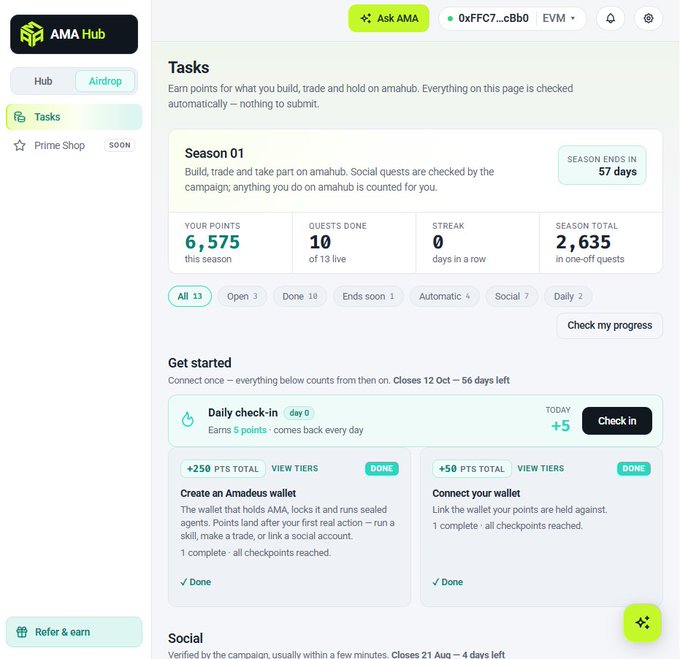680x659 pixels.
Task: Switch to the Hub toggle
Action: pyautogui.click(x=43, y=81)
